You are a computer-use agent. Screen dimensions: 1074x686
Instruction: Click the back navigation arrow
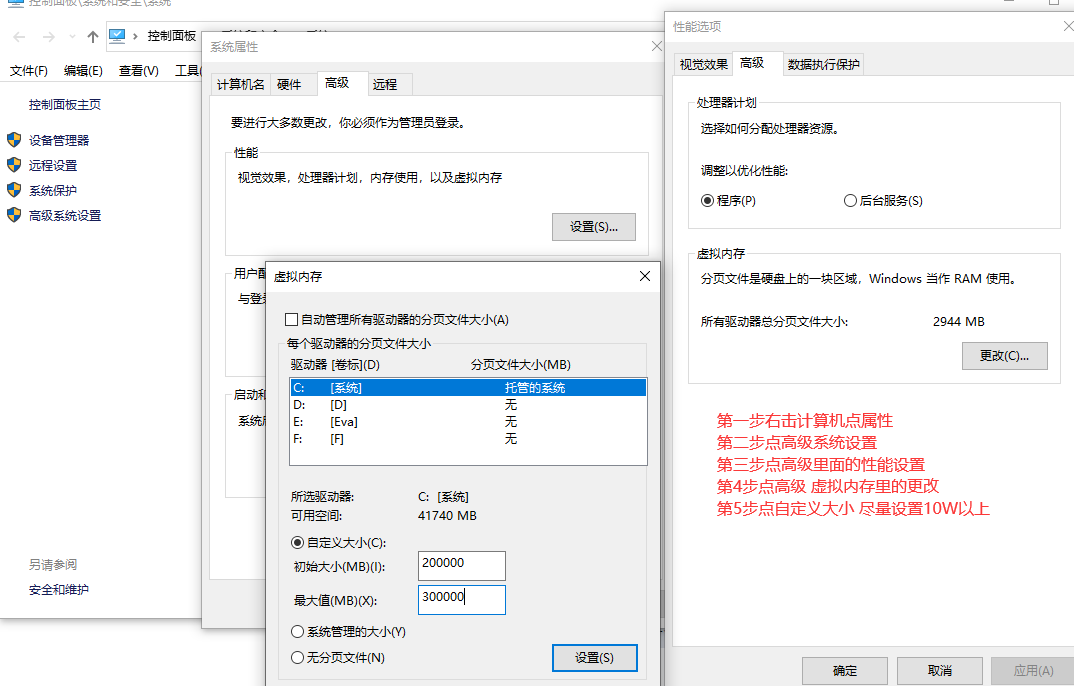[19, 36]
